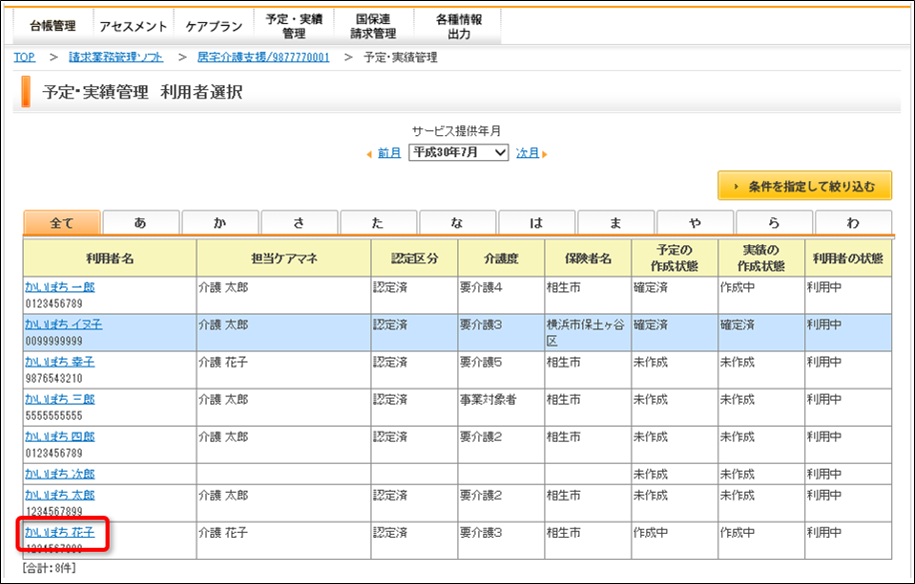Open the ケアプラン menu

[x=214, y=26]
